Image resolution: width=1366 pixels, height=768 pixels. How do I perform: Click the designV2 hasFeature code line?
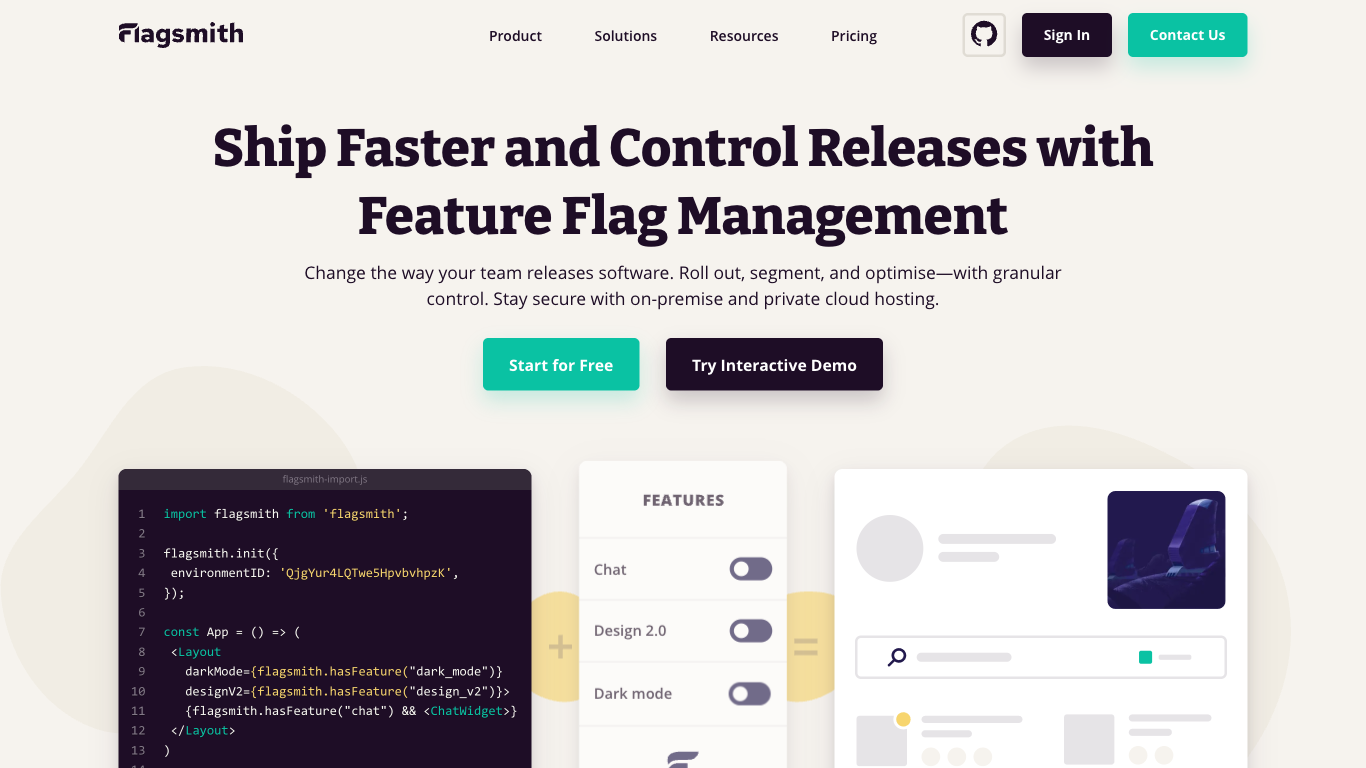coord(347,691)
